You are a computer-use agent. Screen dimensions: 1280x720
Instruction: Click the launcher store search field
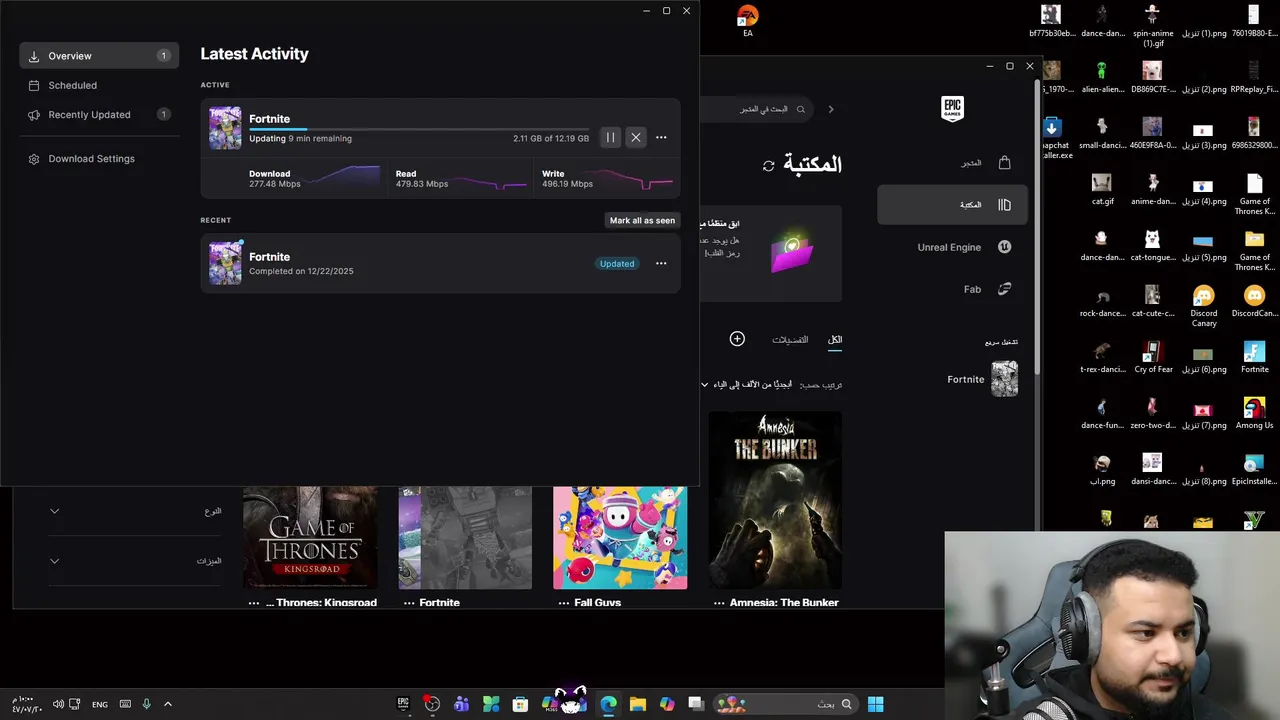click(755, 109)
